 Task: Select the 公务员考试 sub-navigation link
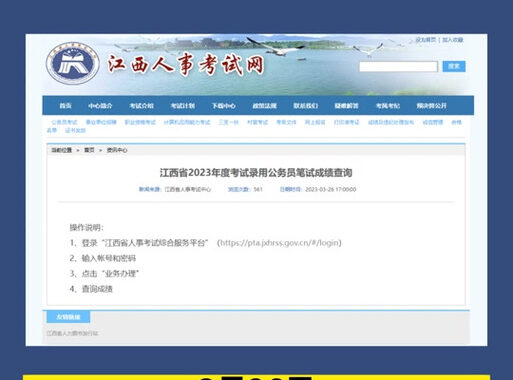(64, 122)
